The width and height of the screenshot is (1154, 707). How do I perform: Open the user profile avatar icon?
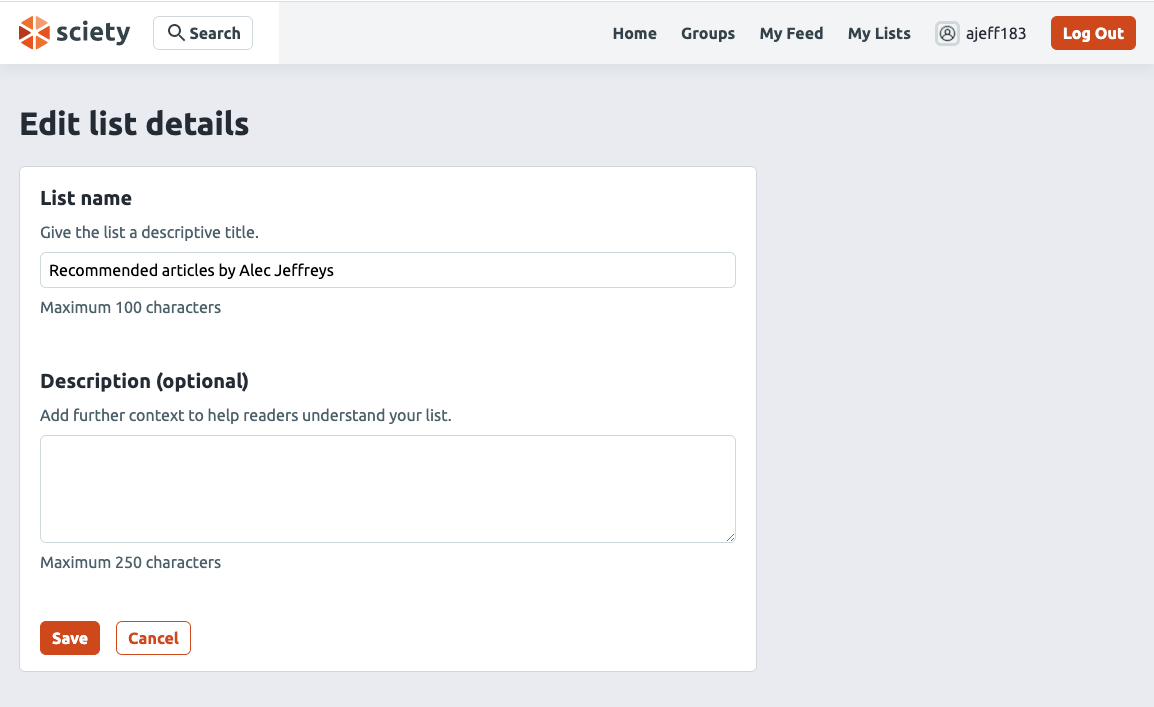coord(947,33)
